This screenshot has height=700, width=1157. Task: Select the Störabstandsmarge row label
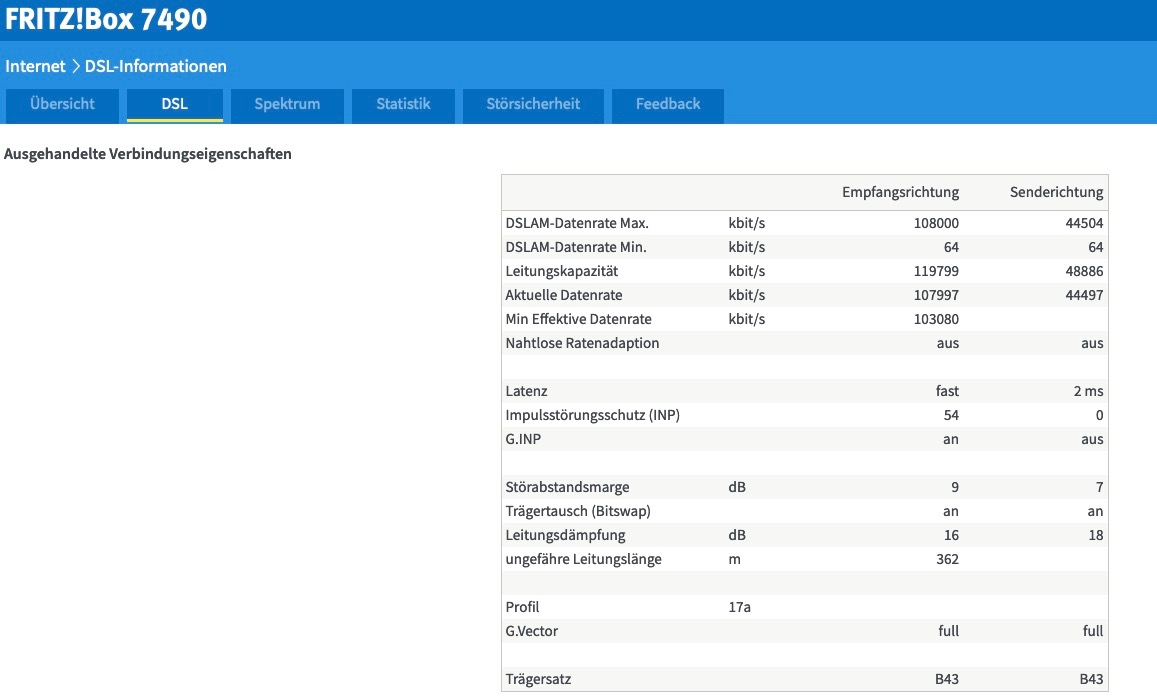point(567,488)
